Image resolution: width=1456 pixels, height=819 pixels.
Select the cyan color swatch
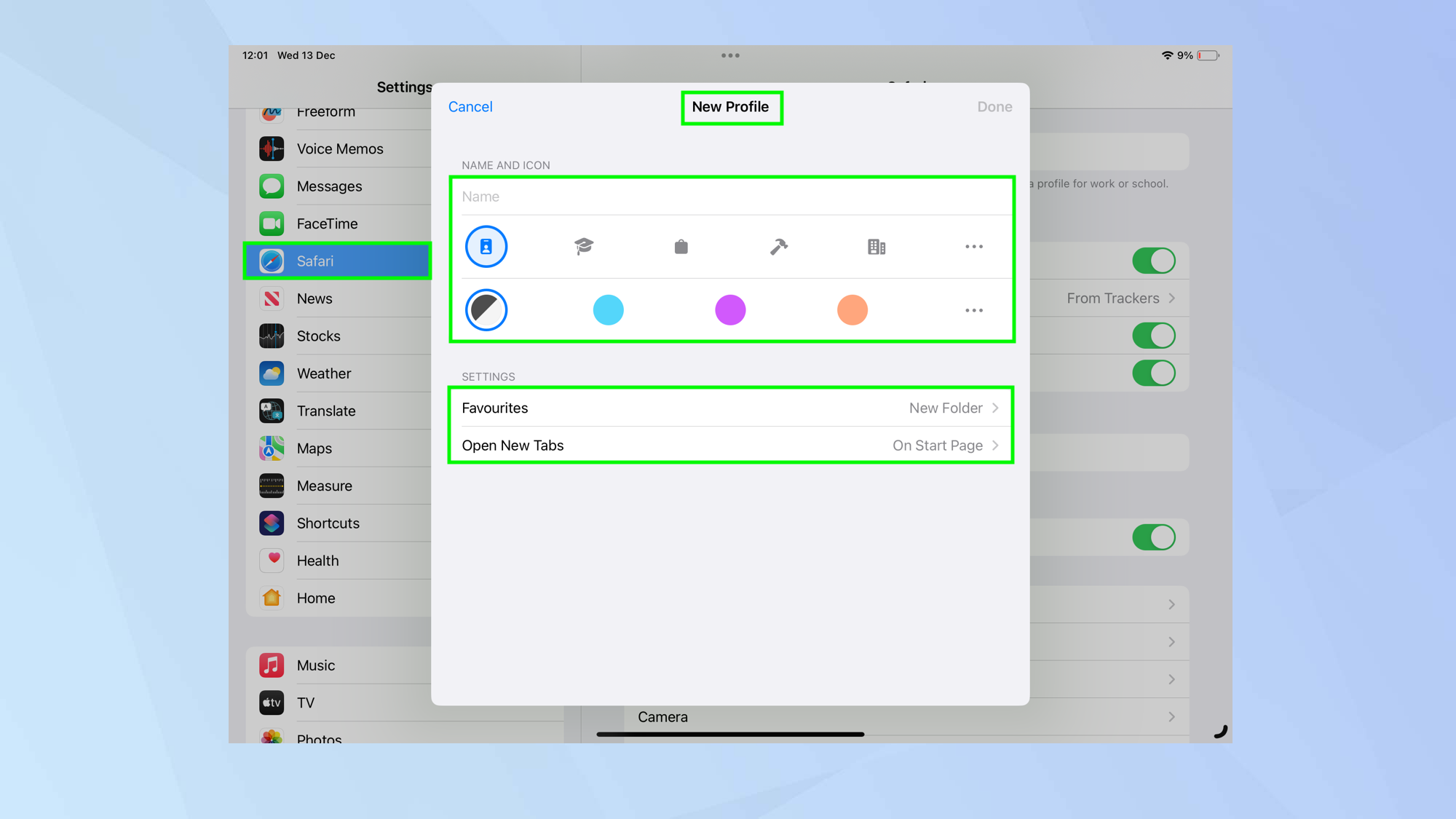tap(608, 310)
